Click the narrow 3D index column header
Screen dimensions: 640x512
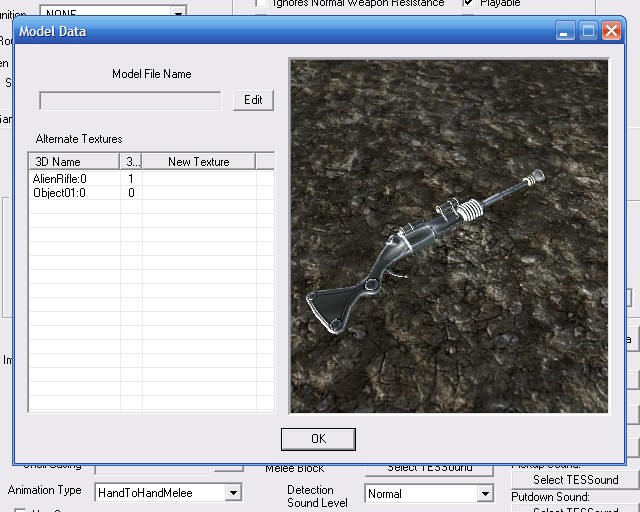pyautogui.click(x=131, y=161)
